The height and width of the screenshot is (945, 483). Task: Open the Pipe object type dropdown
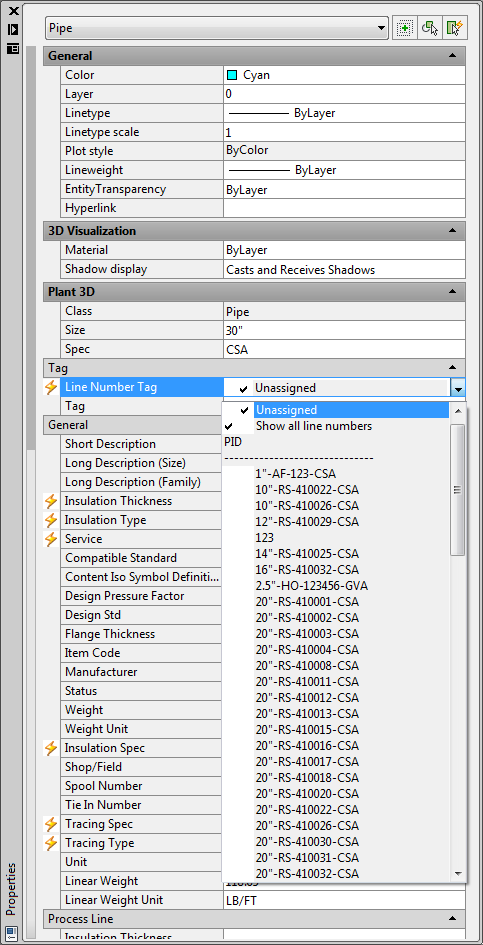tap(217, 28)
